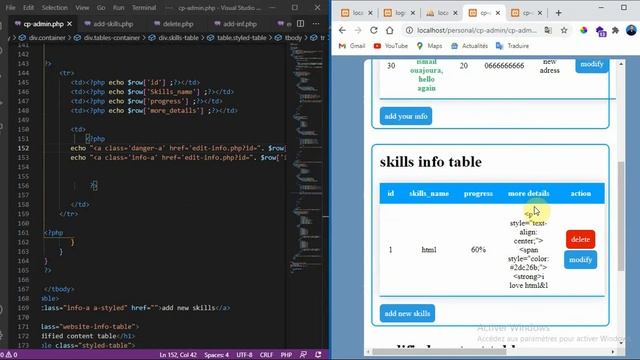Click the add new skills button
The width and height of the screenshot is (640, 360).
[x=407, y=313]
